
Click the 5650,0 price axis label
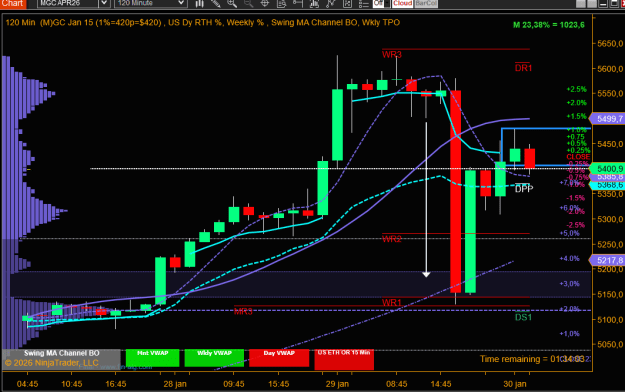(x=610, y=44)
